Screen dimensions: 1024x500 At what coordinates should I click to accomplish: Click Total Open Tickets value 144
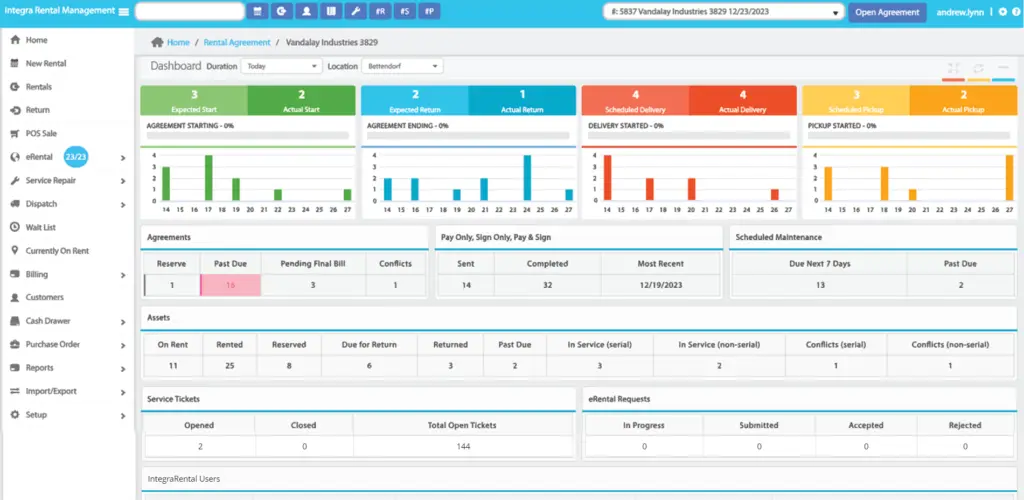click(464, 447)
